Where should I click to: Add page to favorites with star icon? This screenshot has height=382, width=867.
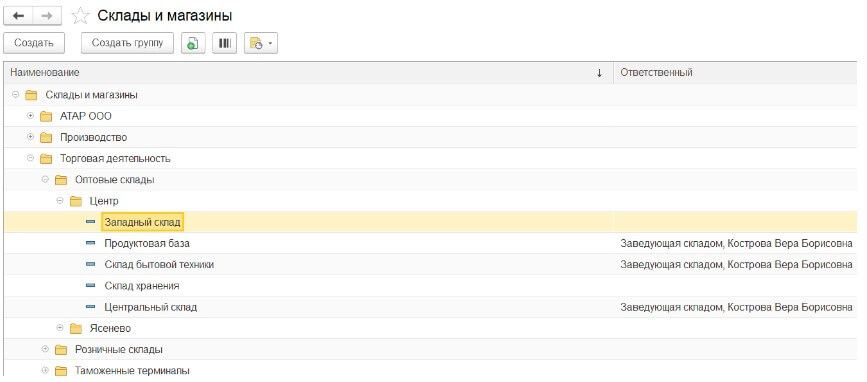[81, 16]
